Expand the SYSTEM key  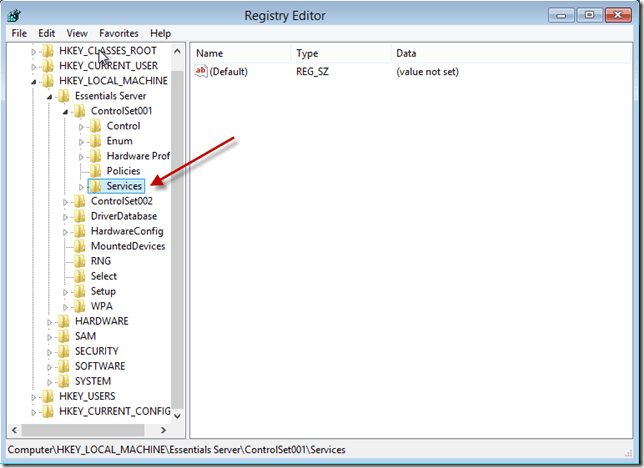[x=49, y=382]
